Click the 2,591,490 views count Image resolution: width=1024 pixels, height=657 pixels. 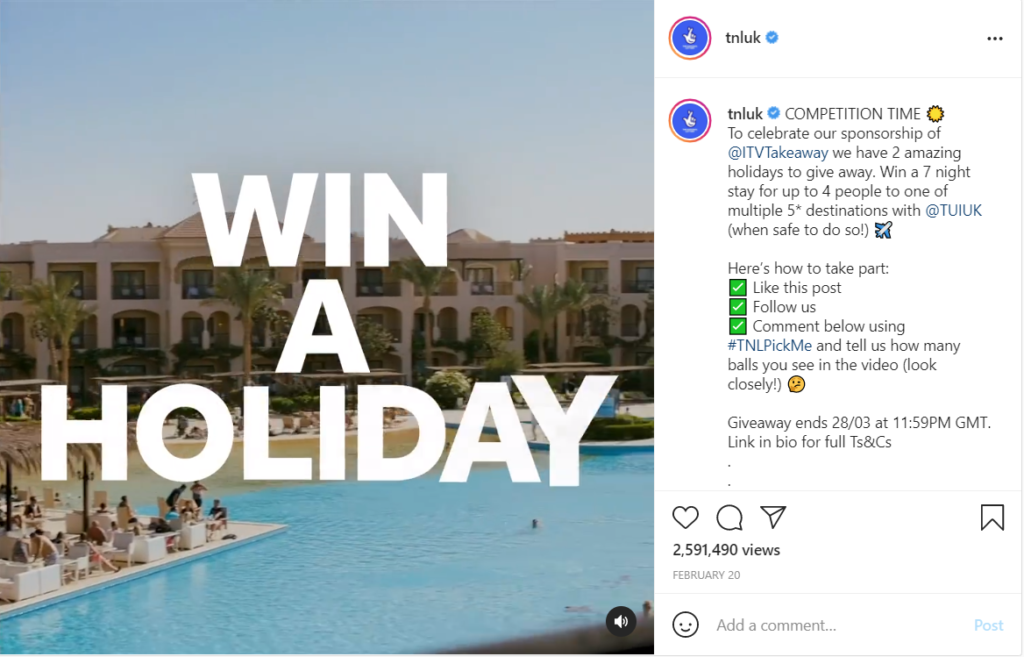coord(726,550)
